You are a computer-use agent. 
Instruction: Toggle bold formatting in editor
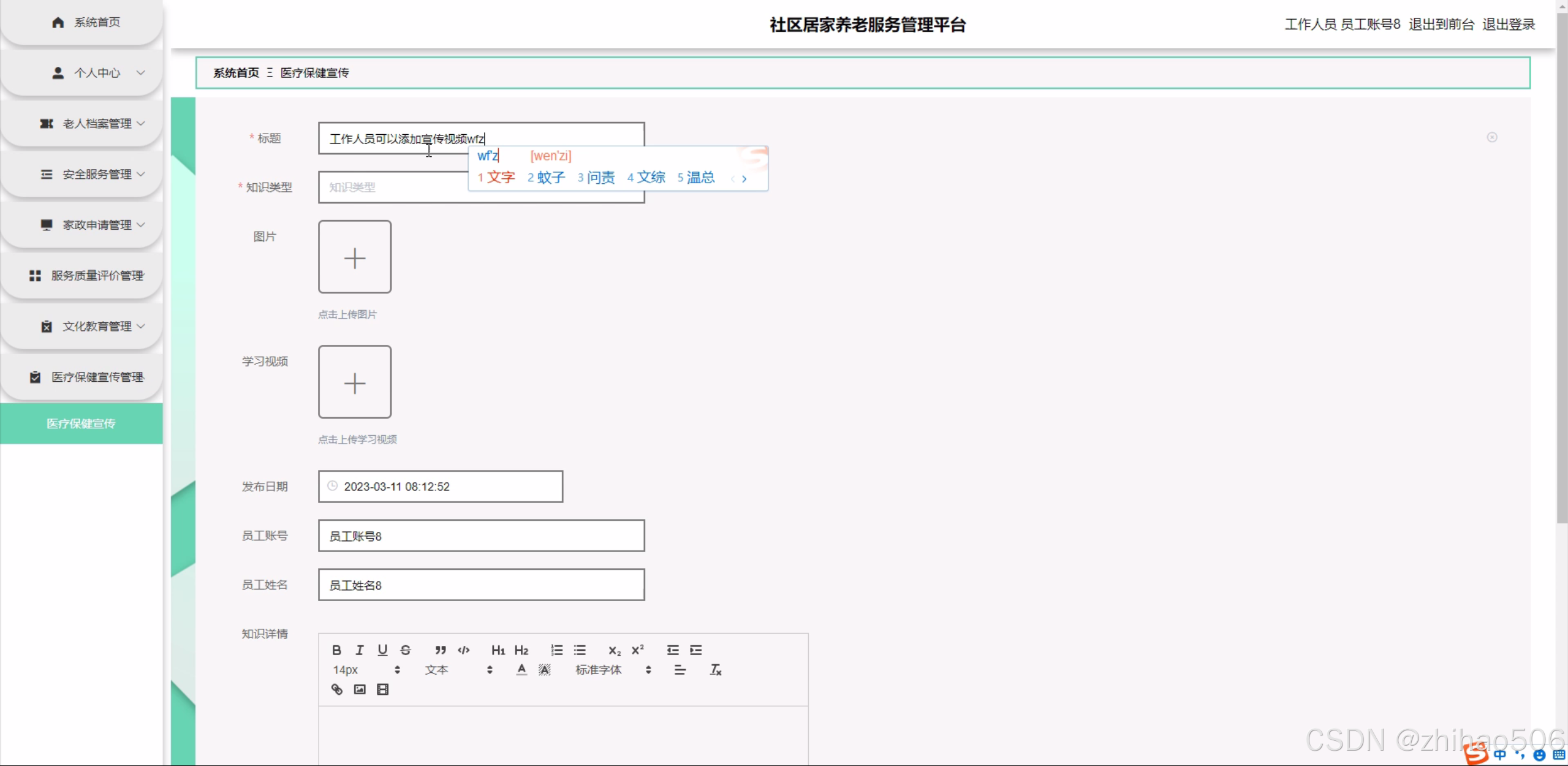pos(336,650)
